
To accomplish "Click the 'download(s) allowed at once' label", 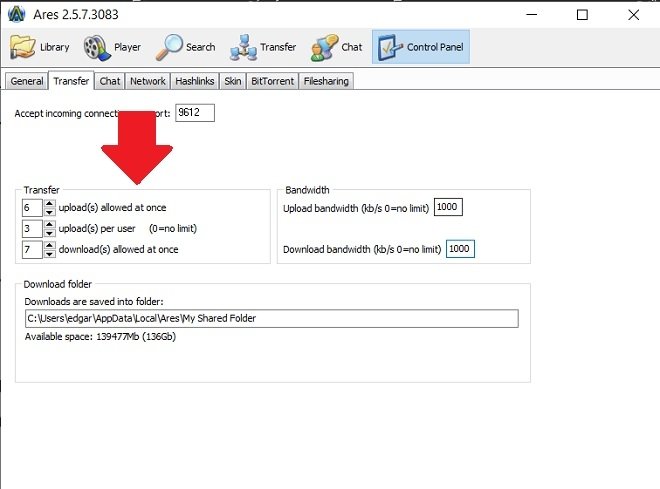I will click(x=118, y=250).
